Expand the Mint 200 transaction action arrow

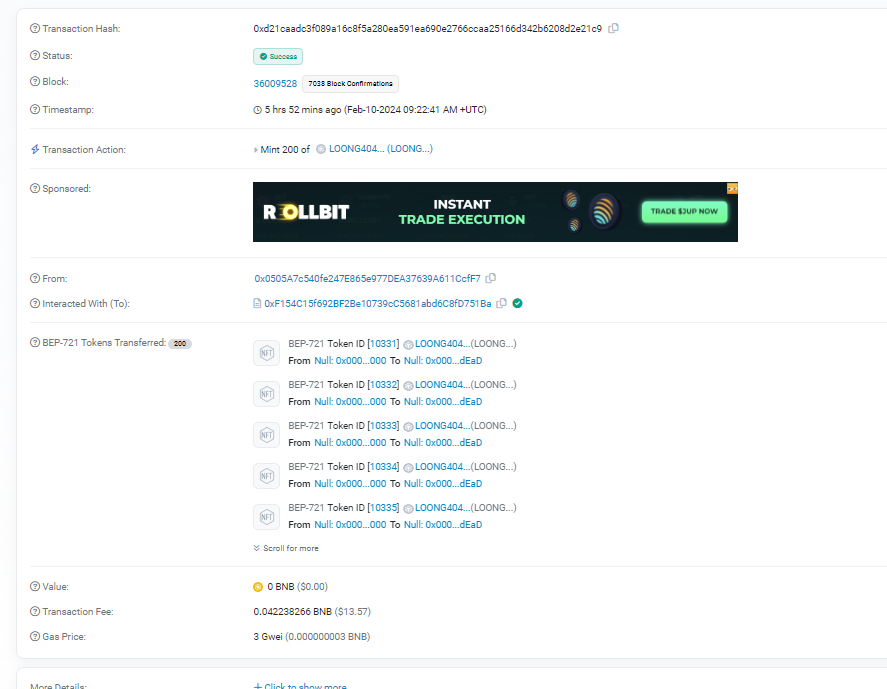pyautogui.click(x=256, y=150)
